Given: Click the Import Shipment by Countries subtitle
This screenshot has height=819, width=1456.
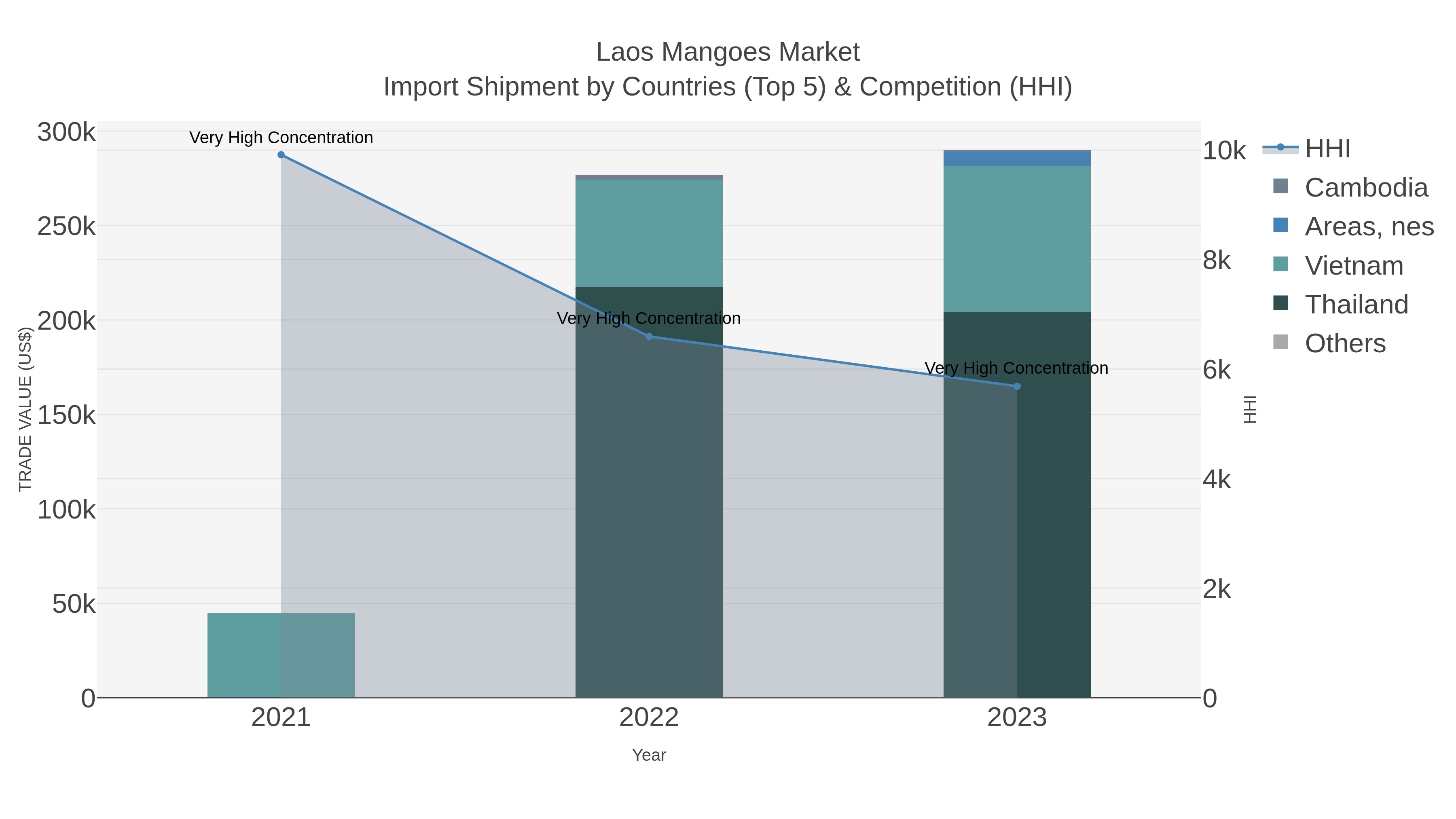Looking at the screenshot, I should 728,87.
